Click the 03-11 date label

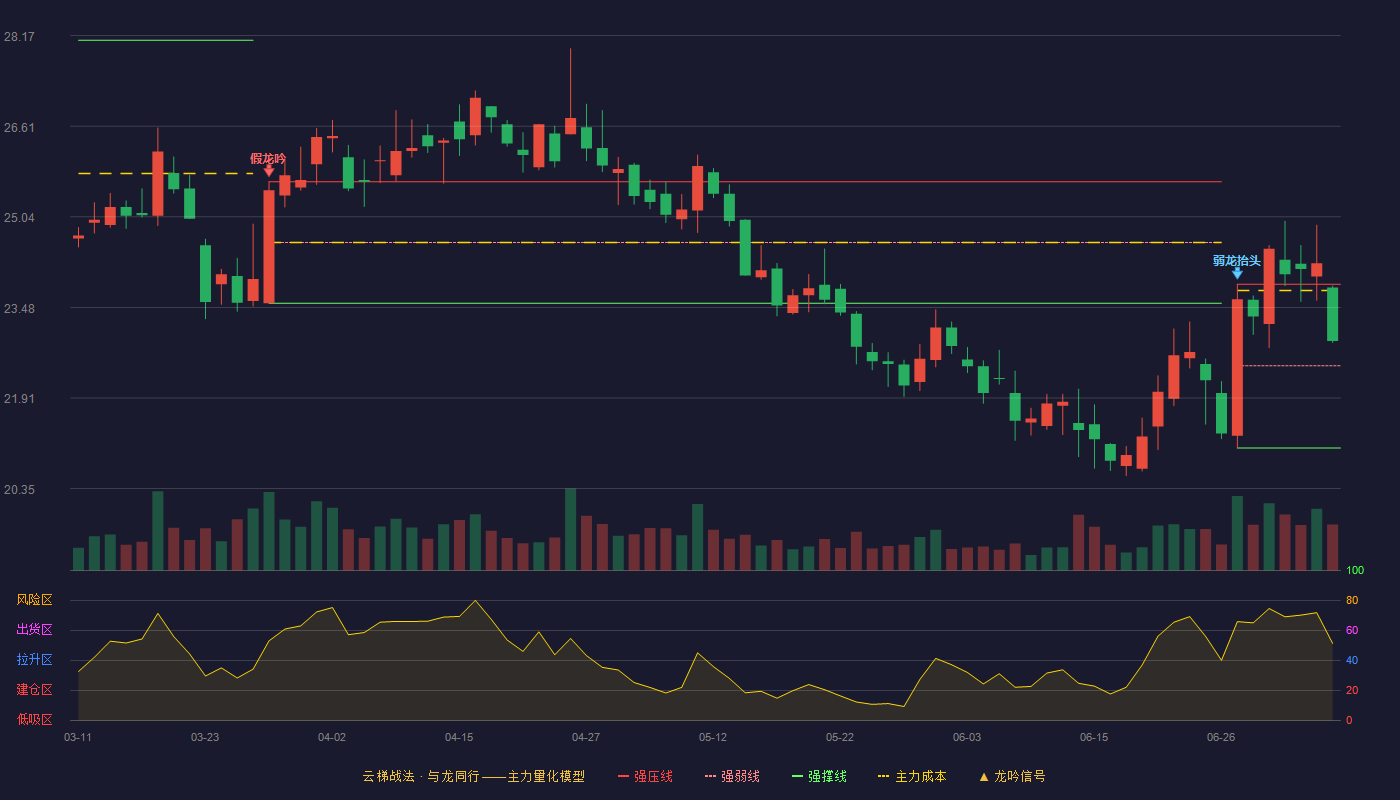click(78, 737)
